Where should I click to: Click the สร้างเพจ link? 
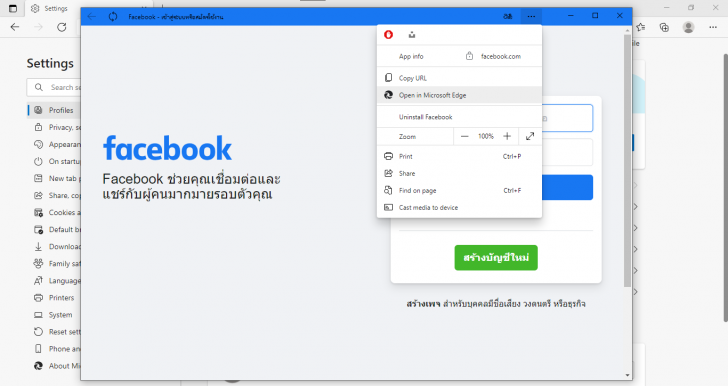point(423,304)
